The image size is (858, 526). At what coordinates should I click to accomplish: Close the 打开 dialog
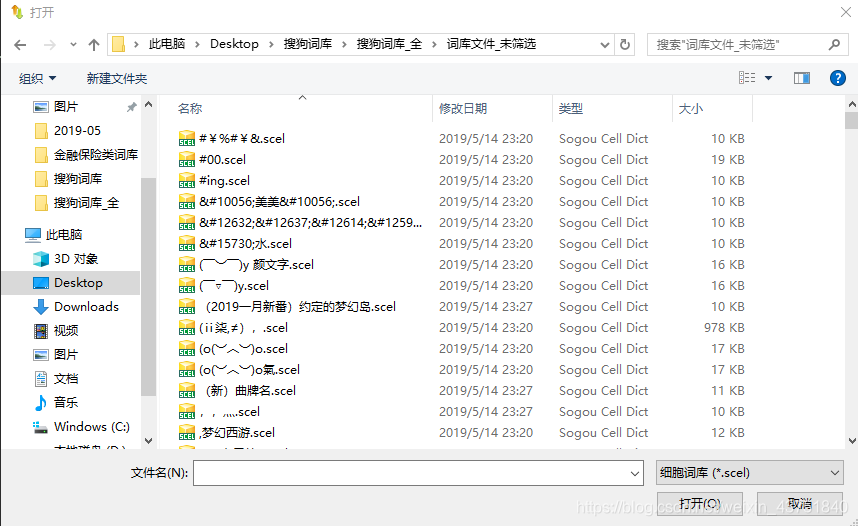[x=845, y=12]
